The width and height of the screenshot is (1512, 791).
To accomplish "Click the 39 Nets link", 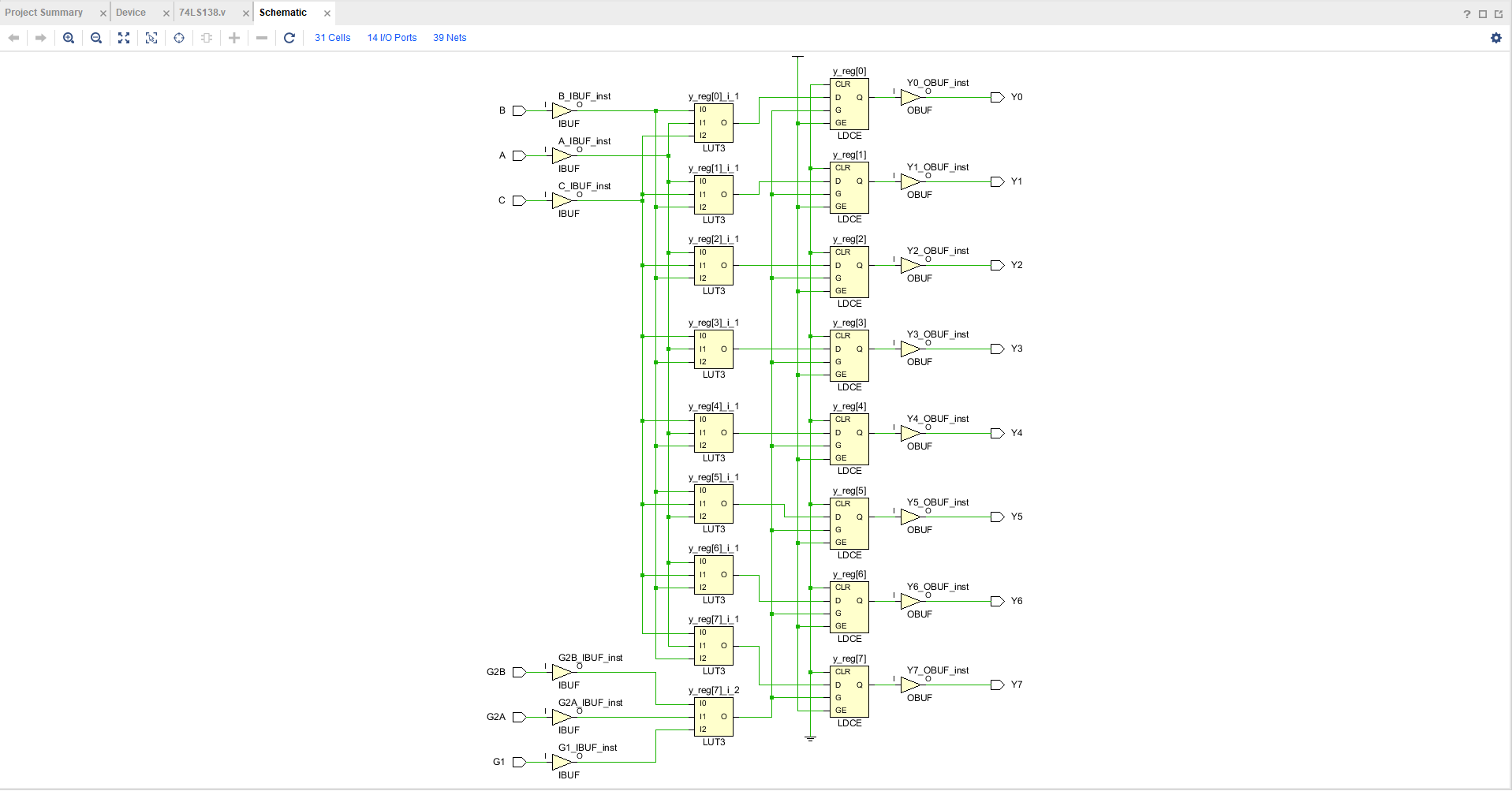I will click(450, 38).
